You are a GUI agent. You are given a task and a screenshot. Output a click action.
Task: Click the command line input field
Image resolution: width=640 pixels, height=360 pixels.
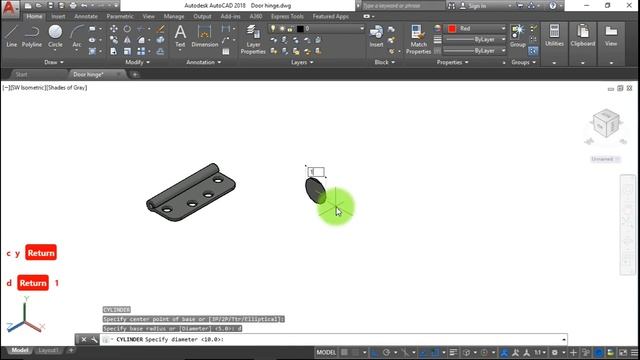(333, 340)
